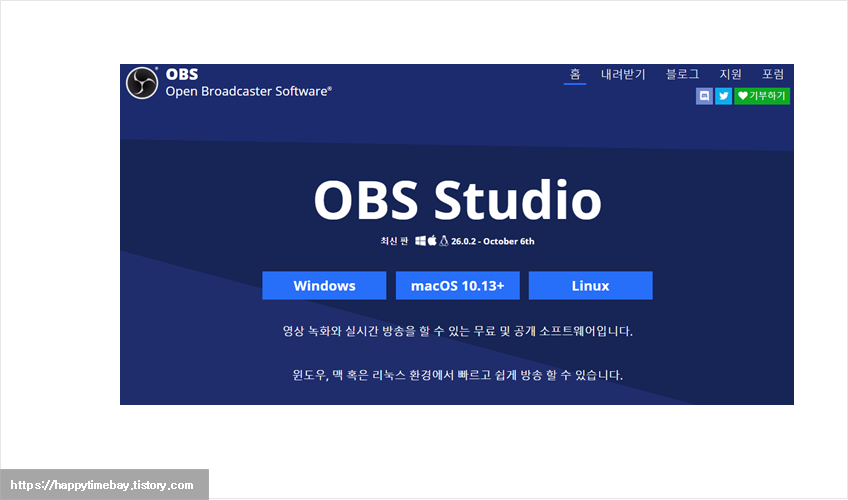Click the sentence starting "윈도우, 맥 혹은"

click(x=458, y=375)
